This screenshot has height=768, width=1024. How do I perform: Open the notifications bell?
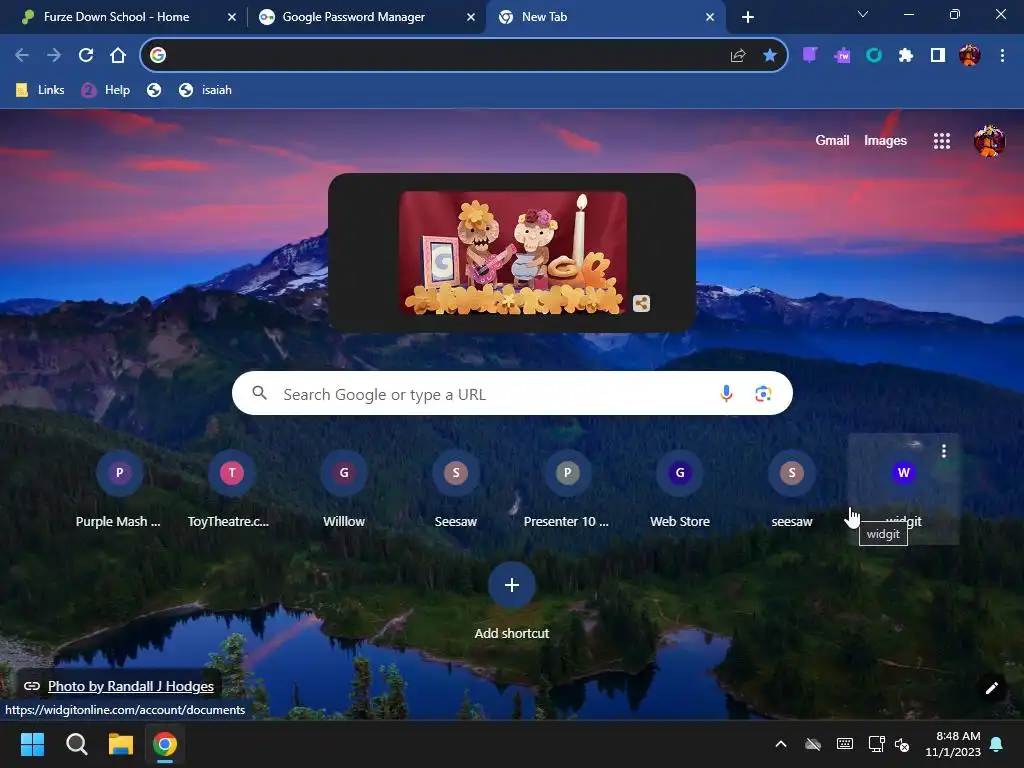(x=997, y=744)
